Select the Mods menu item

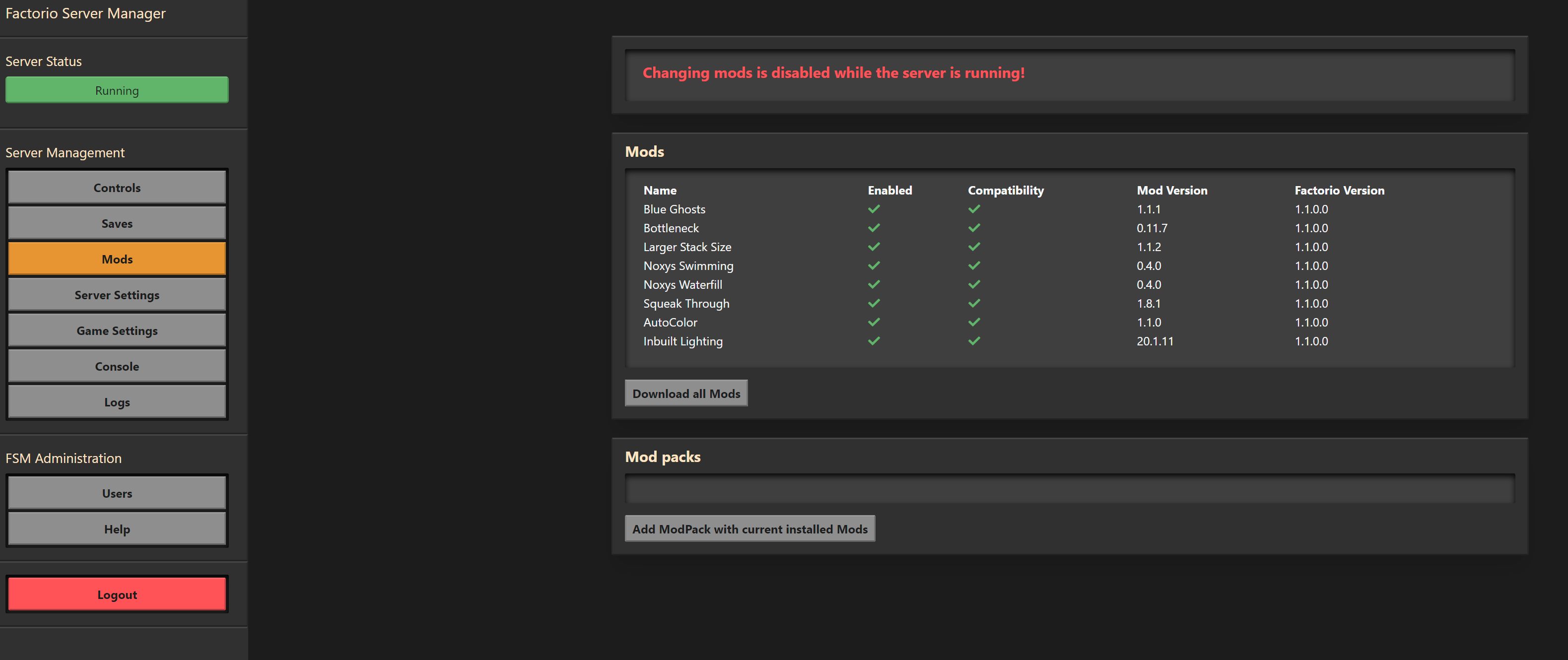pos(117,259)
